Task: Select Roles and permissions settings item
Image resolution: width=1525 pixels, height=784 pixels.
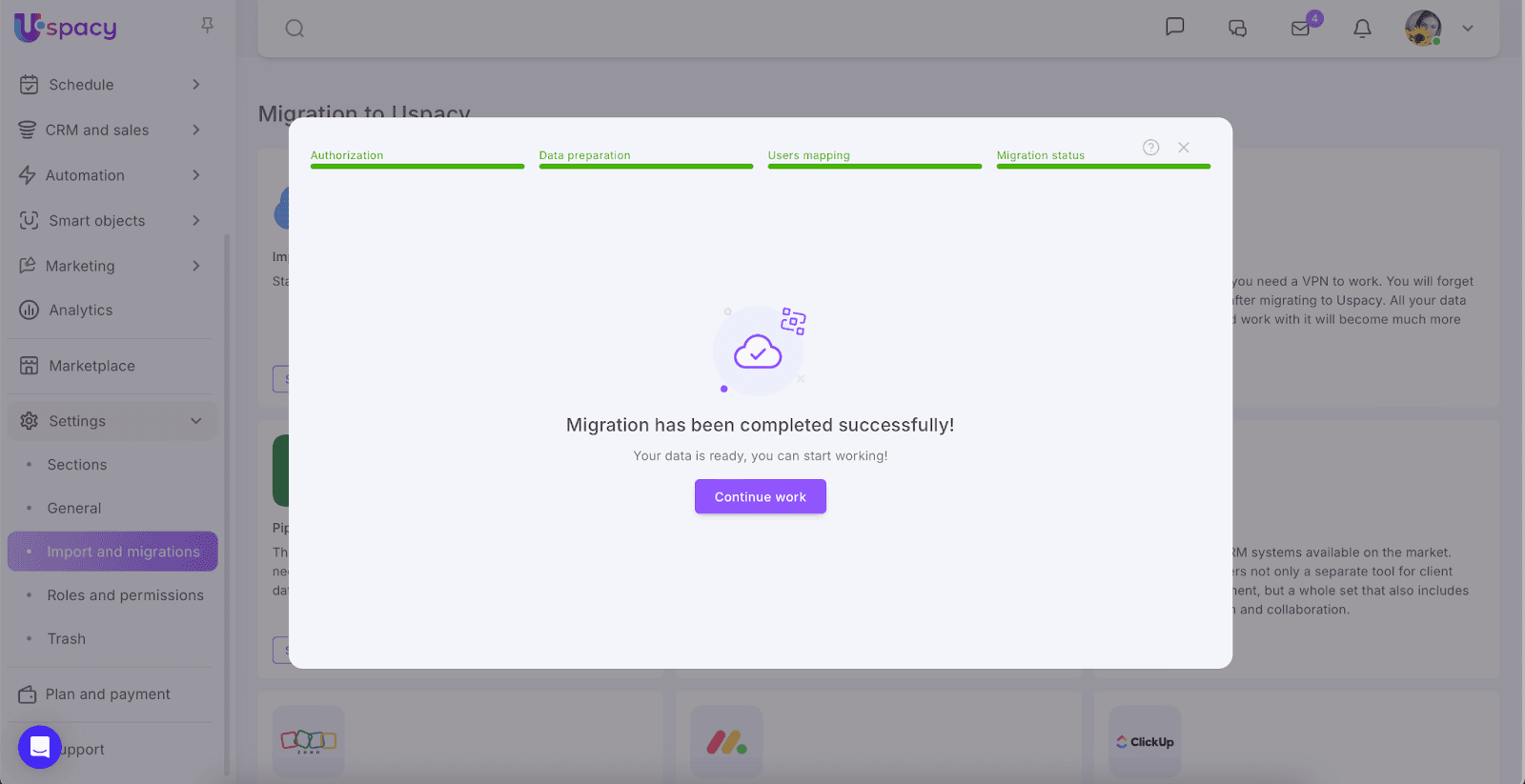Action: click(x=125, y=595)
